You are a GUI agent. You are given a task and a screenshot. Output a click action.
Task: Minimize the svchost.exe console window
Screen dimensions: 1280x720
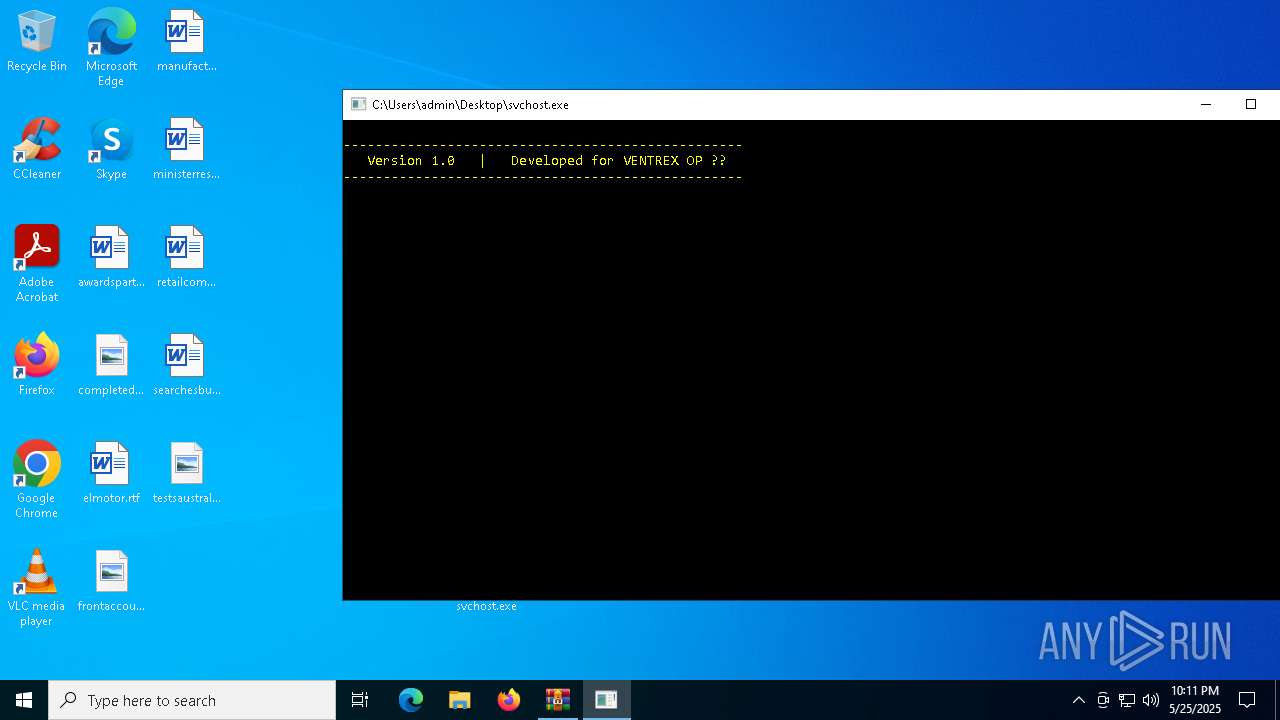tap(1206, 104)
